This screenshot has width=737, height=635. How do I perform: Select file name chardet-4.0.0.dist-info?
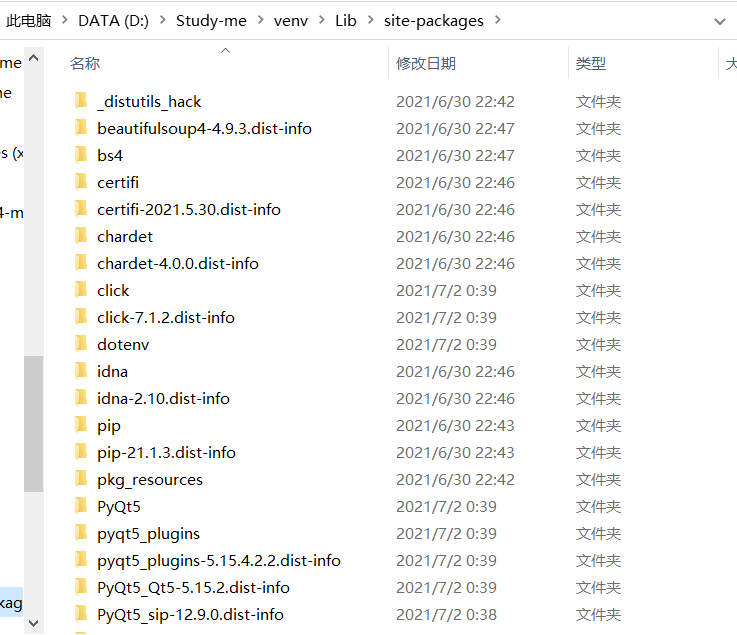click(178, 264)
